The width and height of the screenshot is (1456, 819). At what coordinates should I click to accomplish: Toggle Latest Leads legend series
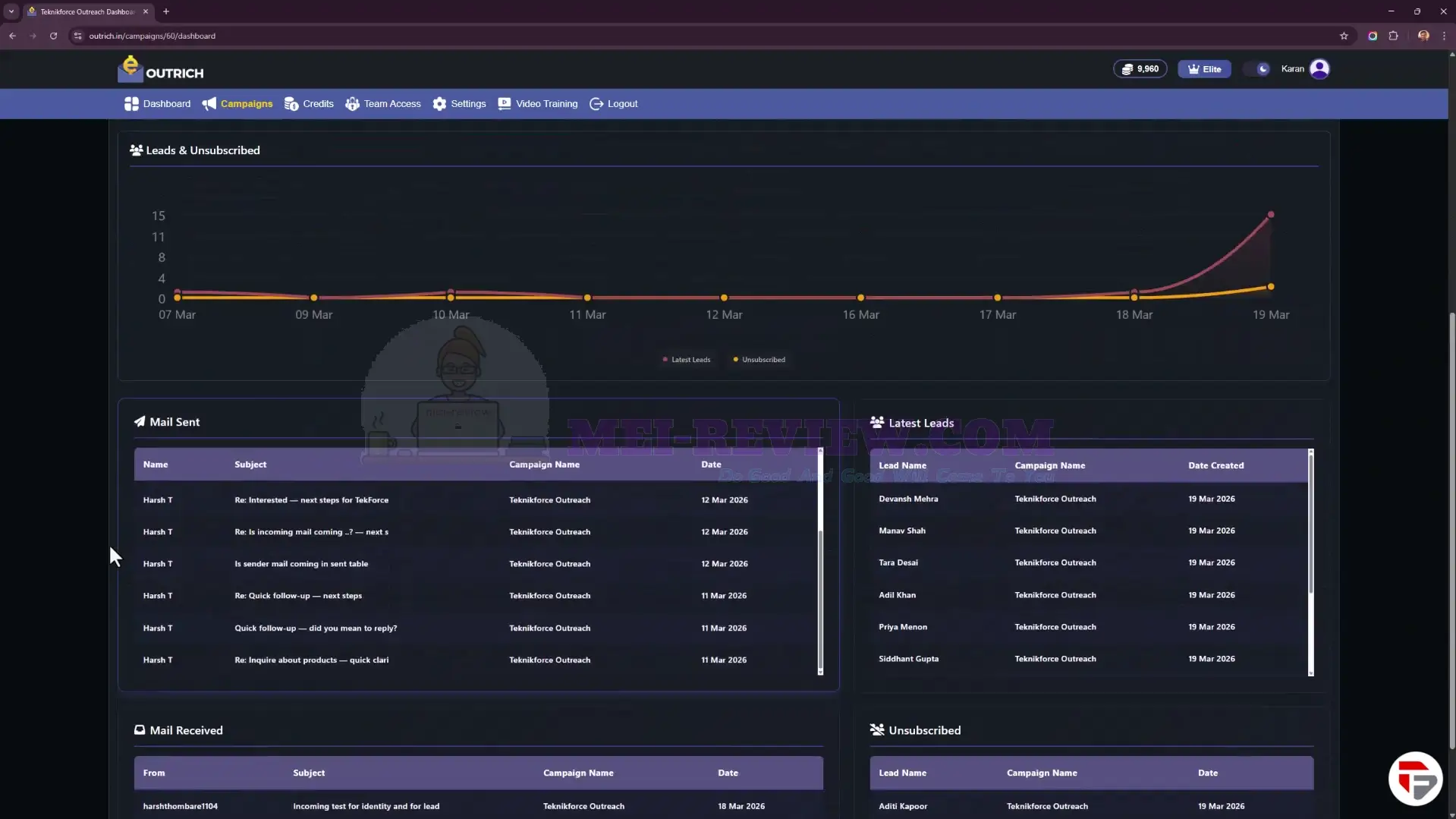coord(687,360)
